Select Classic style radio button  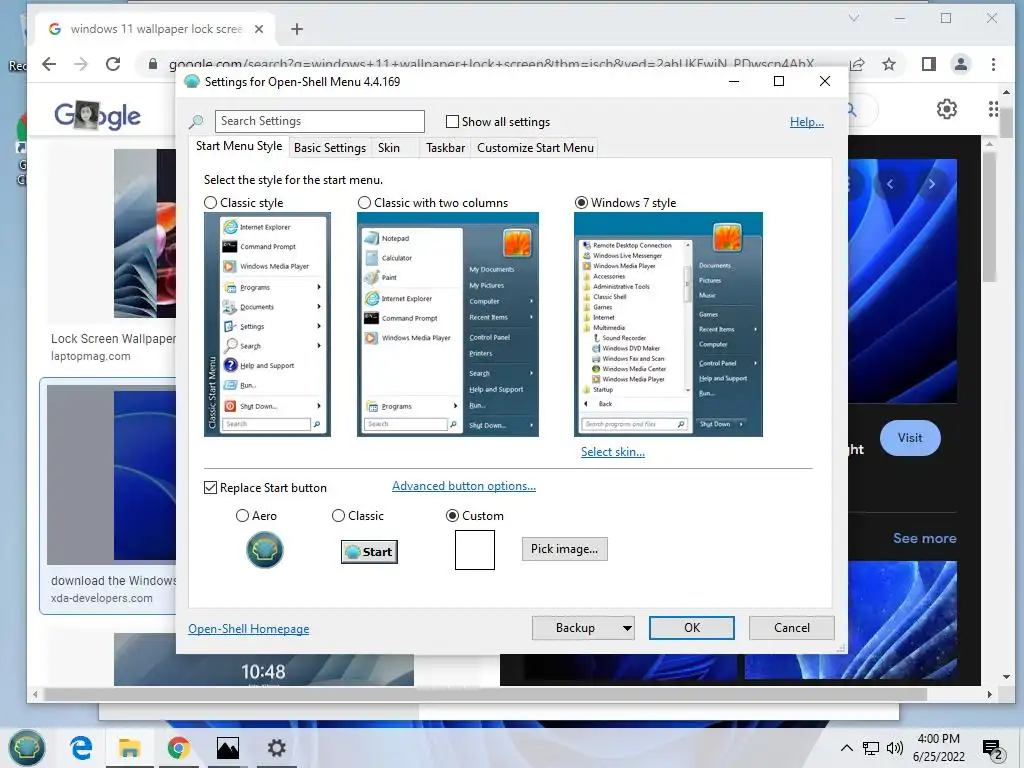coord(210,203)
